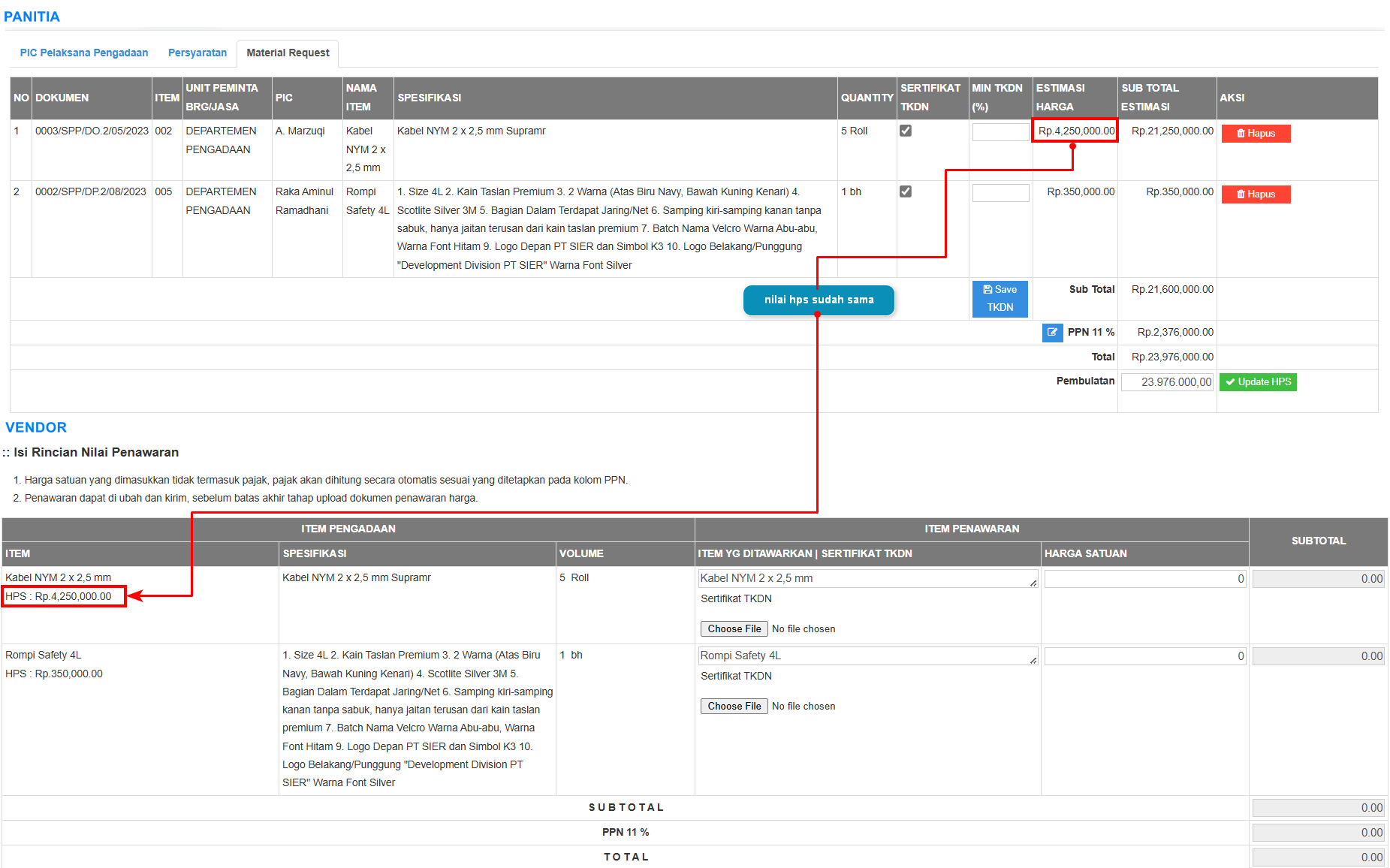The width and height of the screenshot is (1390, 868).
Task: Toggle Sertifikat TKDN checkbox for Kabel NYM
Action: coord(906,131)
